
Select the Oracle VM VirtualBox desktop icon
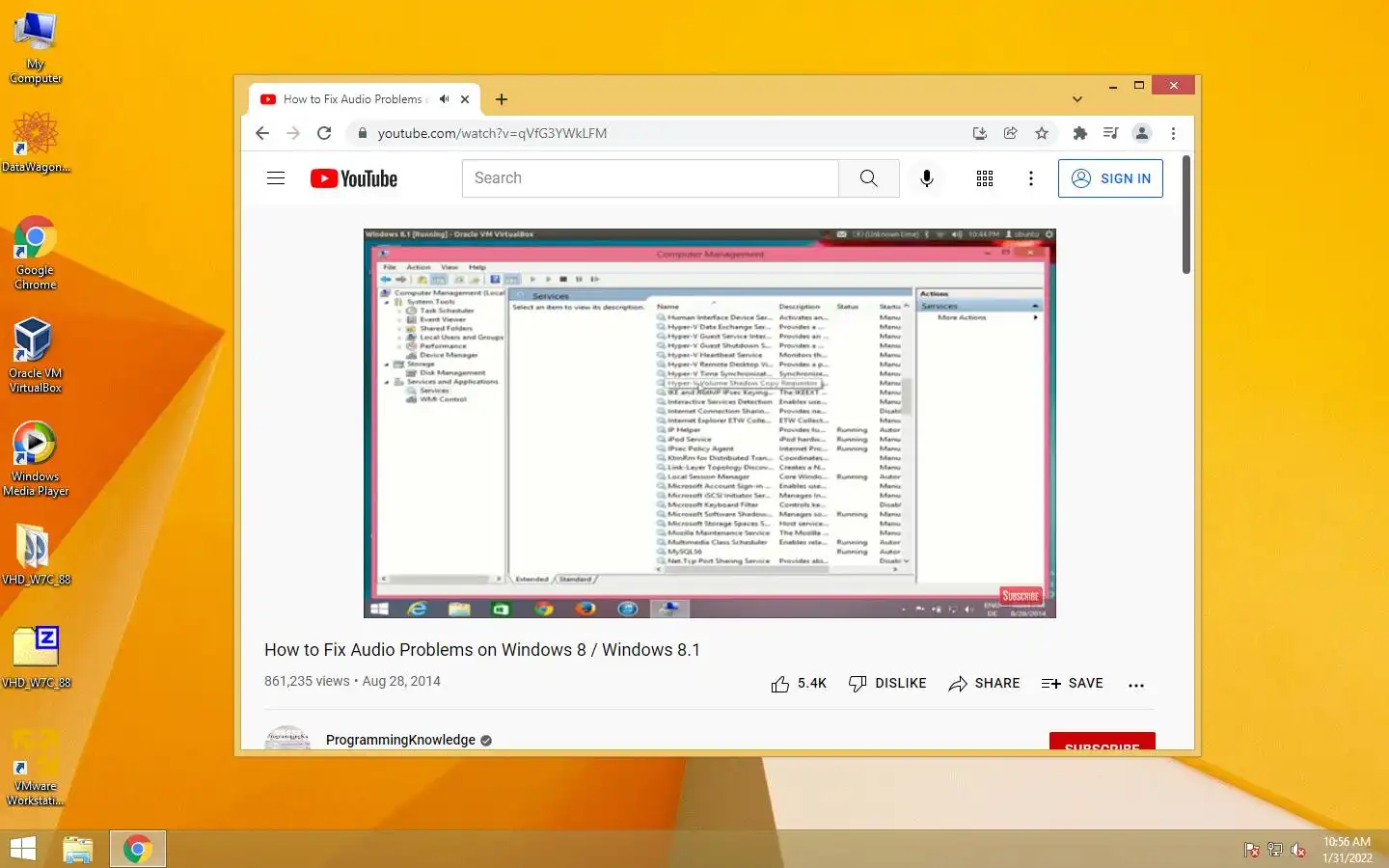[x=36, y=356]
